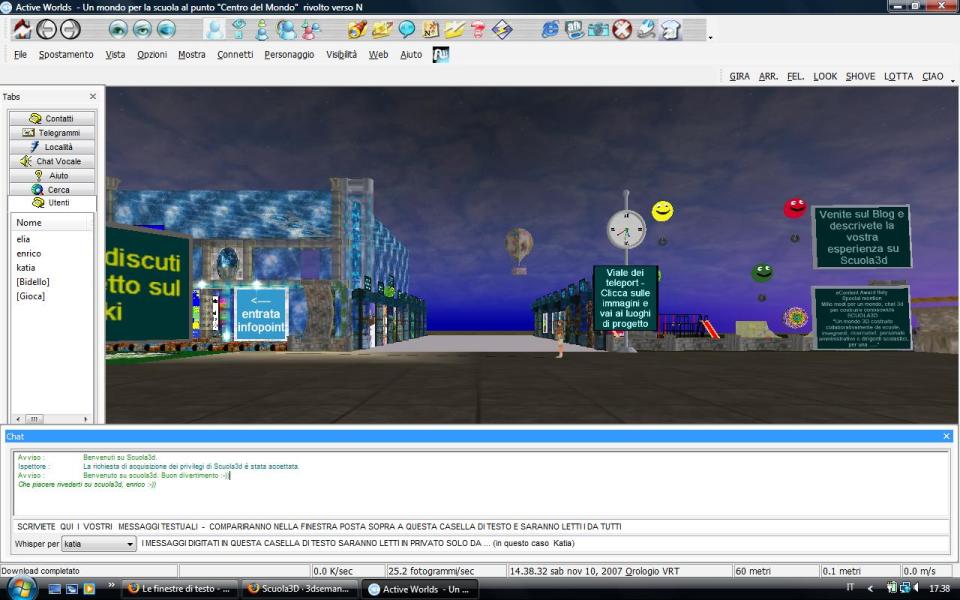Viewport: 960px width, 600px height.
Task: Click the red question mark help icon
Action: pyautogui.click(x=478, y=29)
